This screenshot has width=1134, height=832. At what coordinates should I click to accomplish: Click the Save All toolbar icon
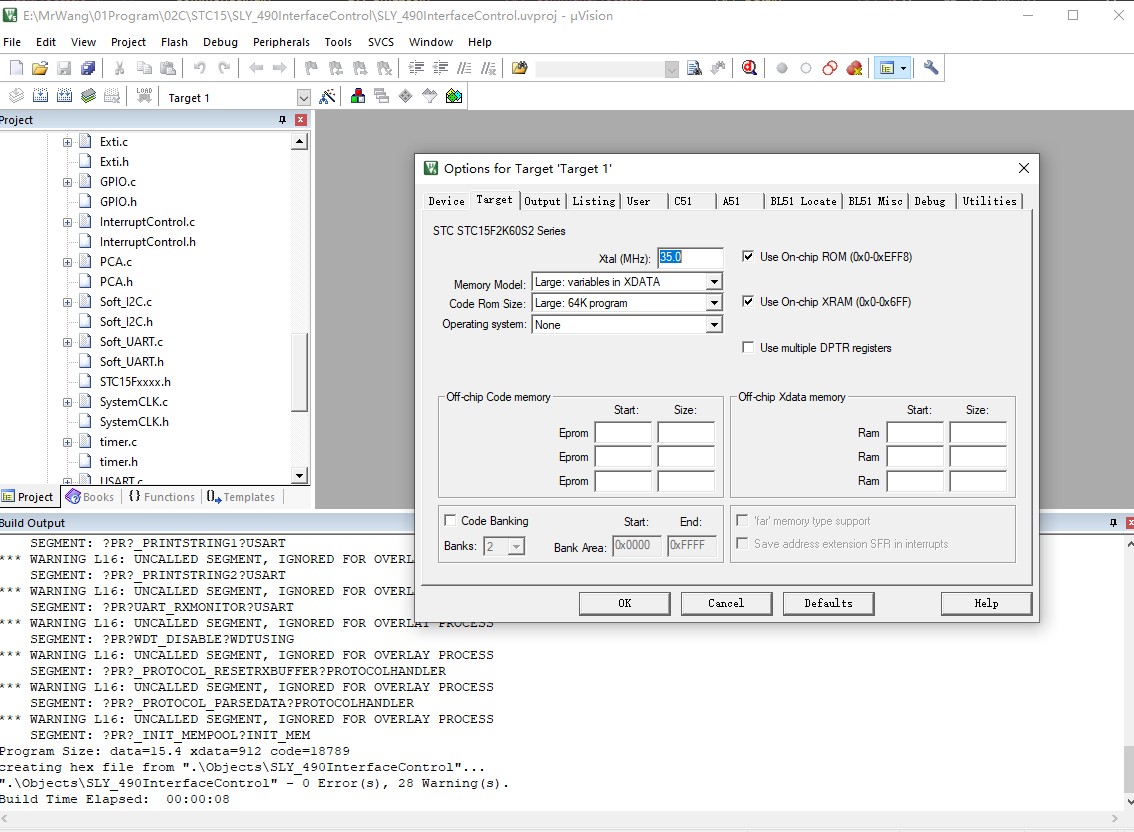88,68
